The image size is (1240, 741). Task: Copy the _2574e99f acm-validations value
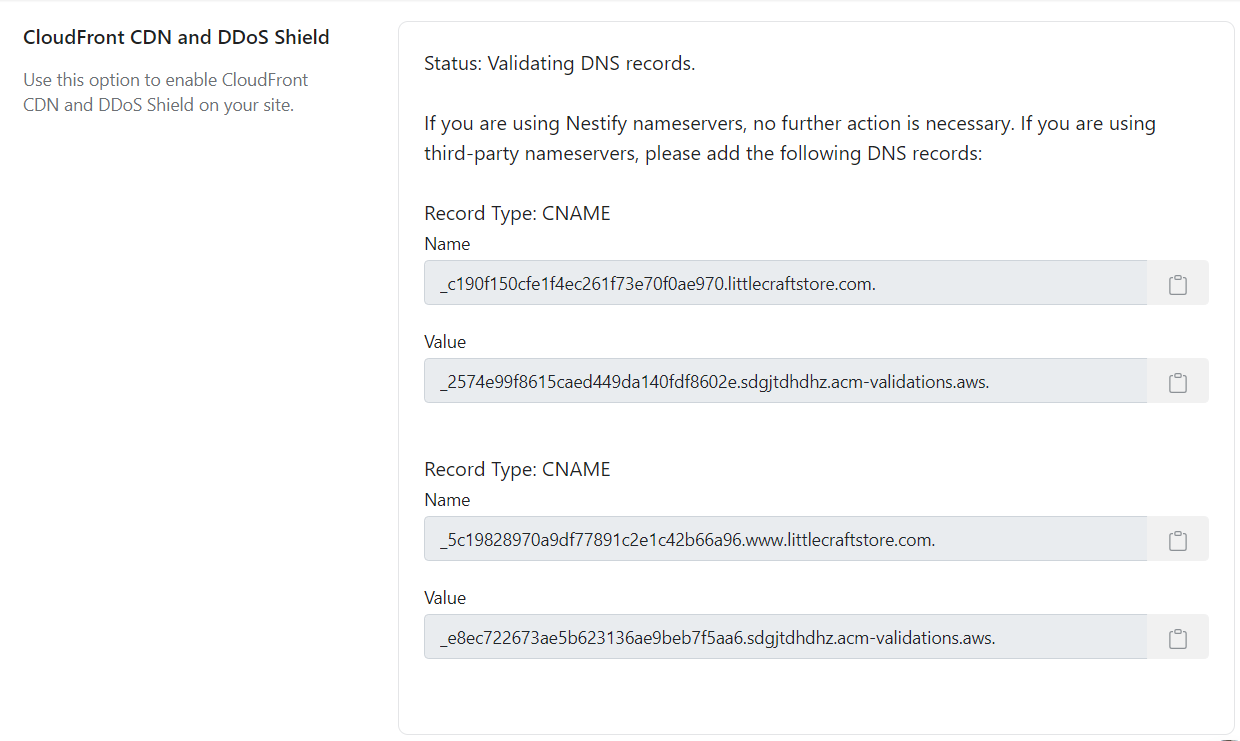coord(1178,381)
